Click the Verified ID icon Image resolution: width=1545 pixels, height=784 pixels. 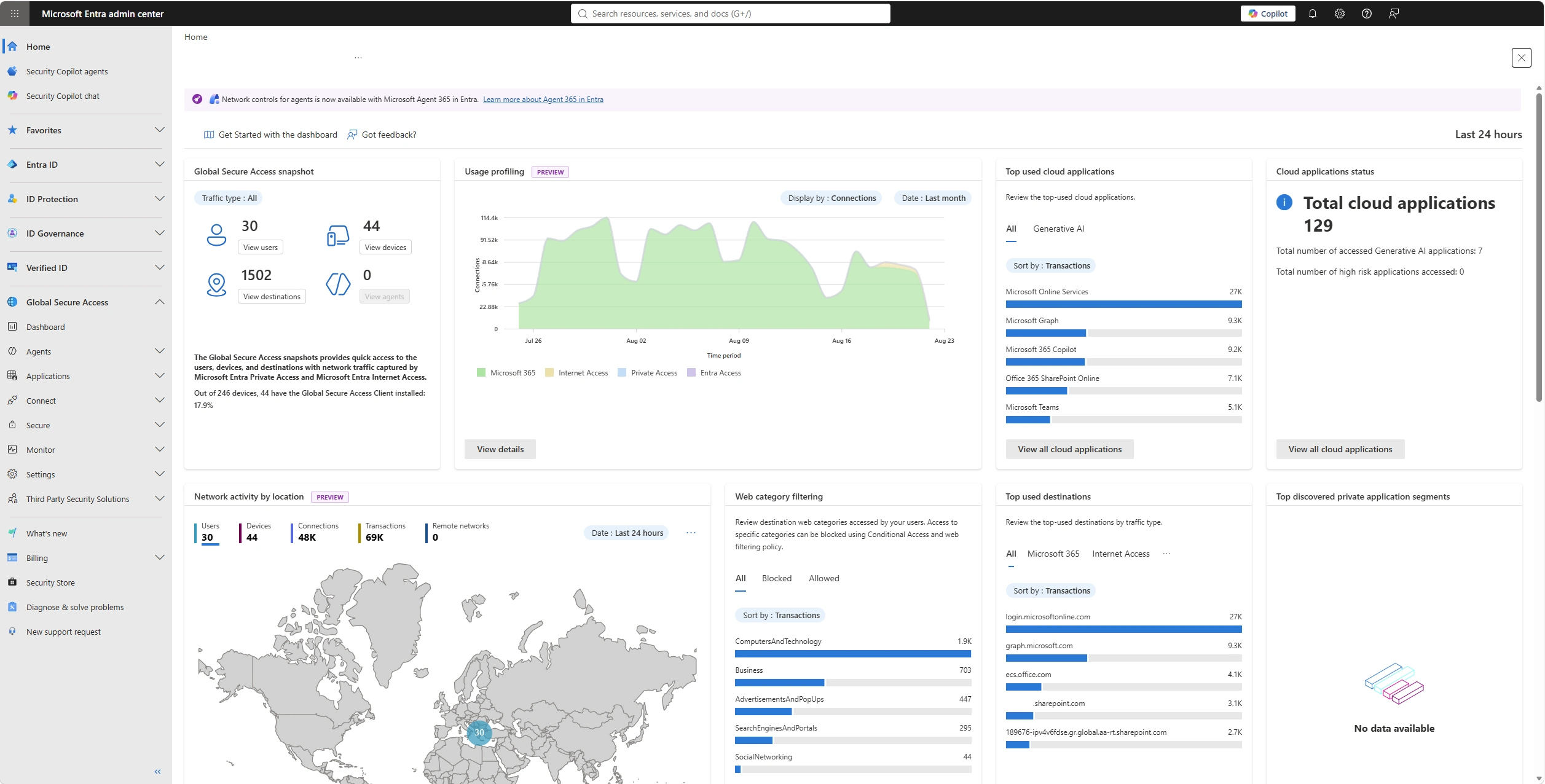(12, 268)
